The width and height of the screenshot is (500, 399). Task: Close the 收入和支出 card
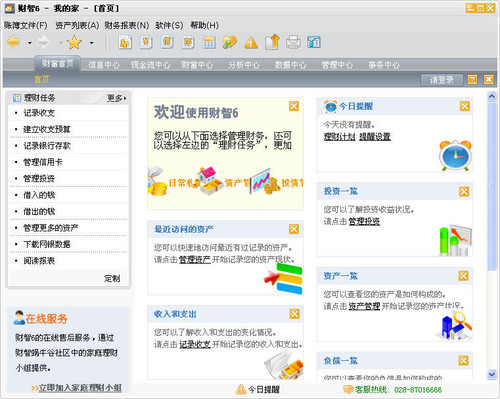coord(294,314)
